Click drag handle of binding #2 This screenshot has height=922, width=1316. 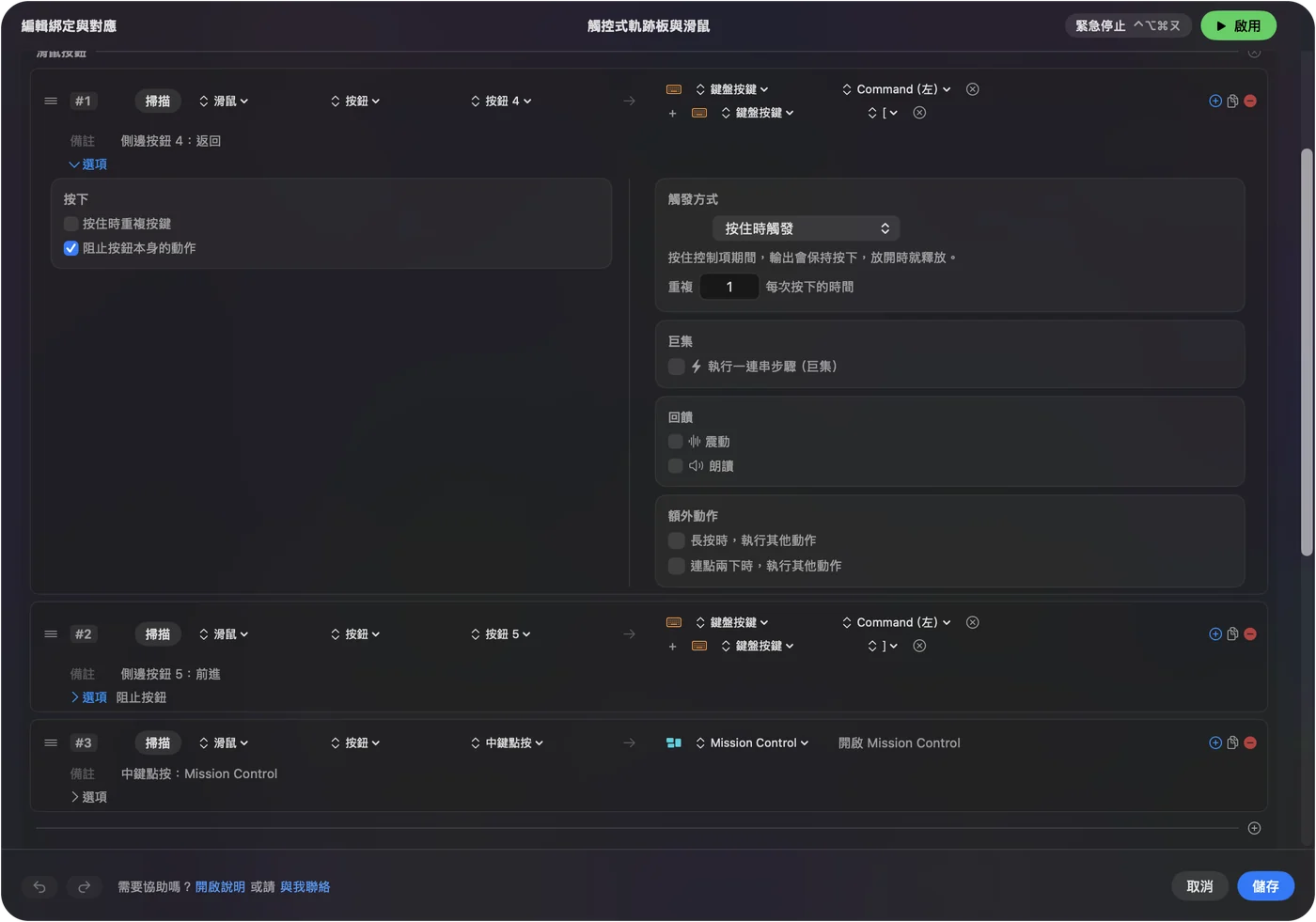pos(51,634)
